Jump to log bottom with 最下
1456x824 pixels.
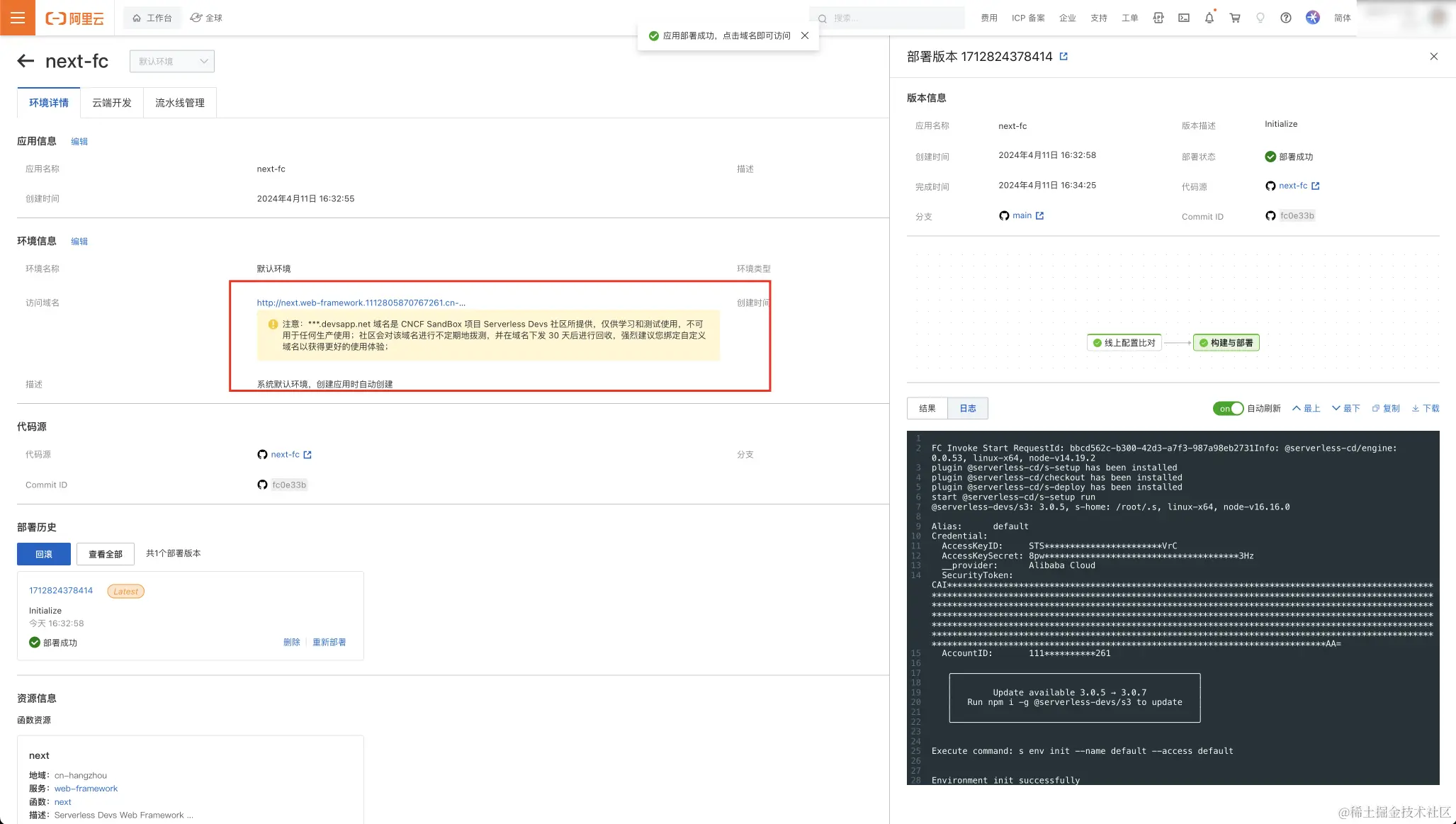click(x=1345, y=408)
